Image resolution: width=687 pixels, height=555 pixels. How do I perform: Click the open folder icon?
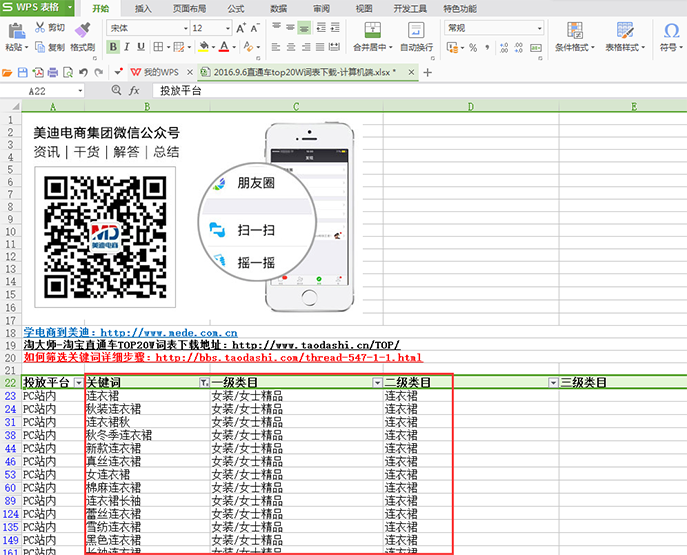[x=7, y=73]
